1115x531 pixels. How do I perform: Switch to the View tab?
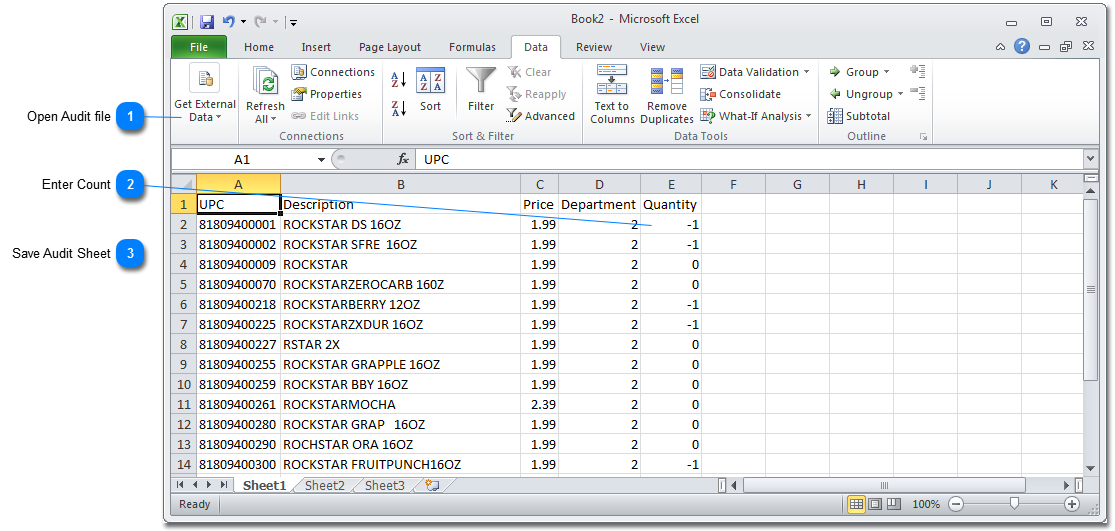tap(652, 47)
